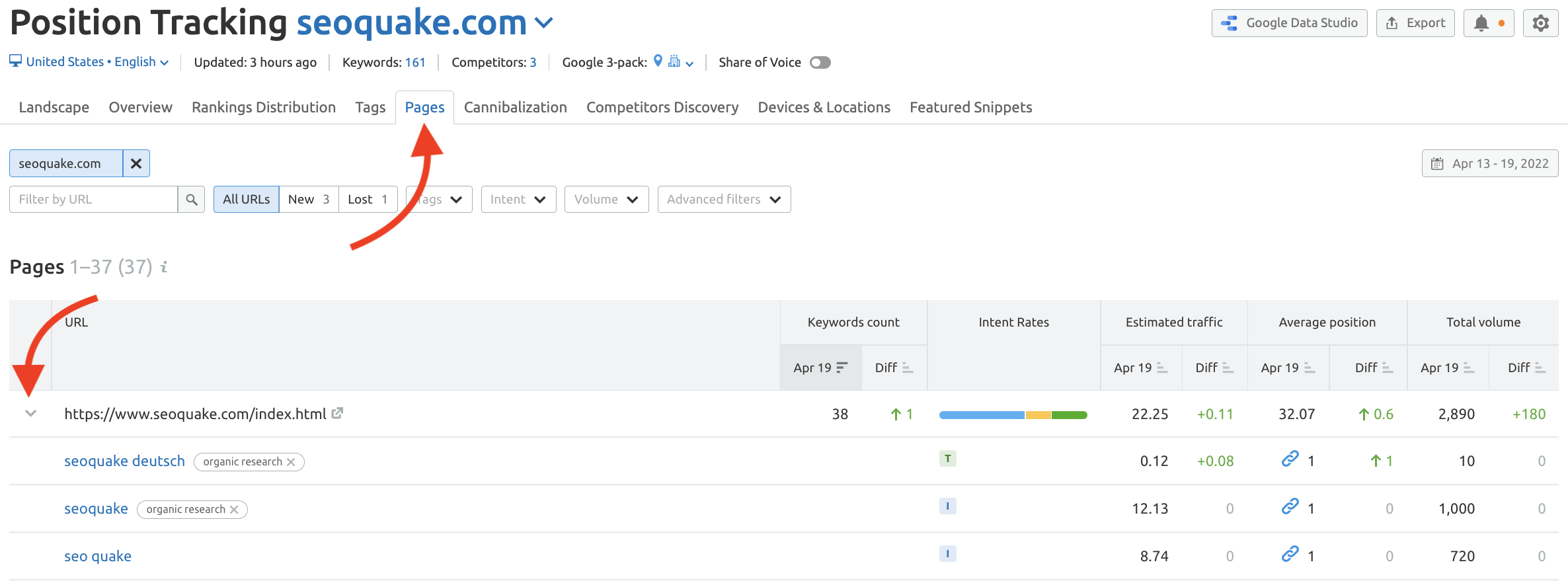Click the I intent badge for seo quake
The width and height of the screenshot is (1568, 587).
tap(948, 553)
